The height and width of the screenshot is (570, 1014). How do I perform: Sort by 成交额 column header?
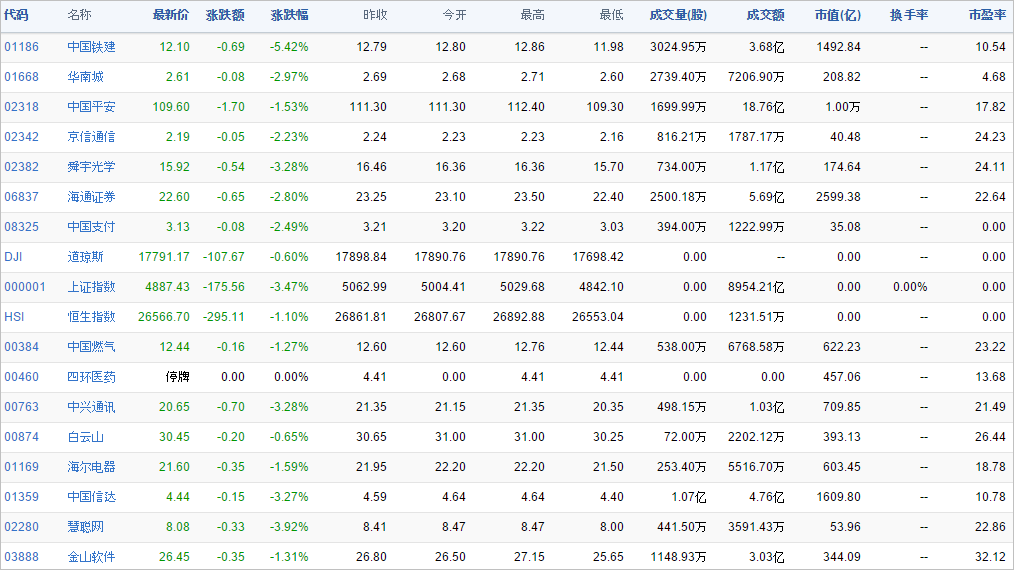765,15
